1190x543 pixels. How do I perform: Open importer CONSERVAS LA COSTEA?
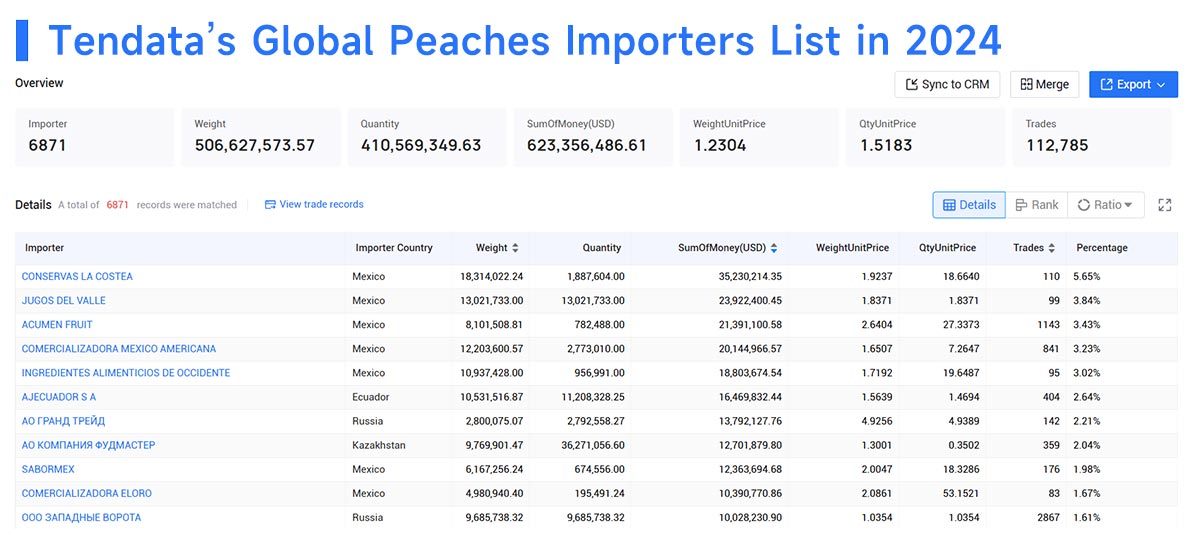tap(77, 276)
